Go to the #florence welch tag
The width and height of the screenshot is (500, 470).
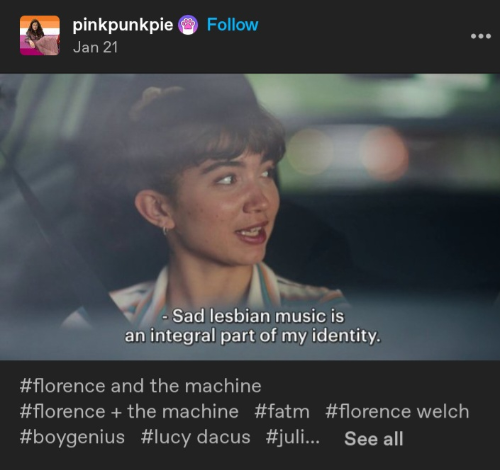tap(397, 411)
